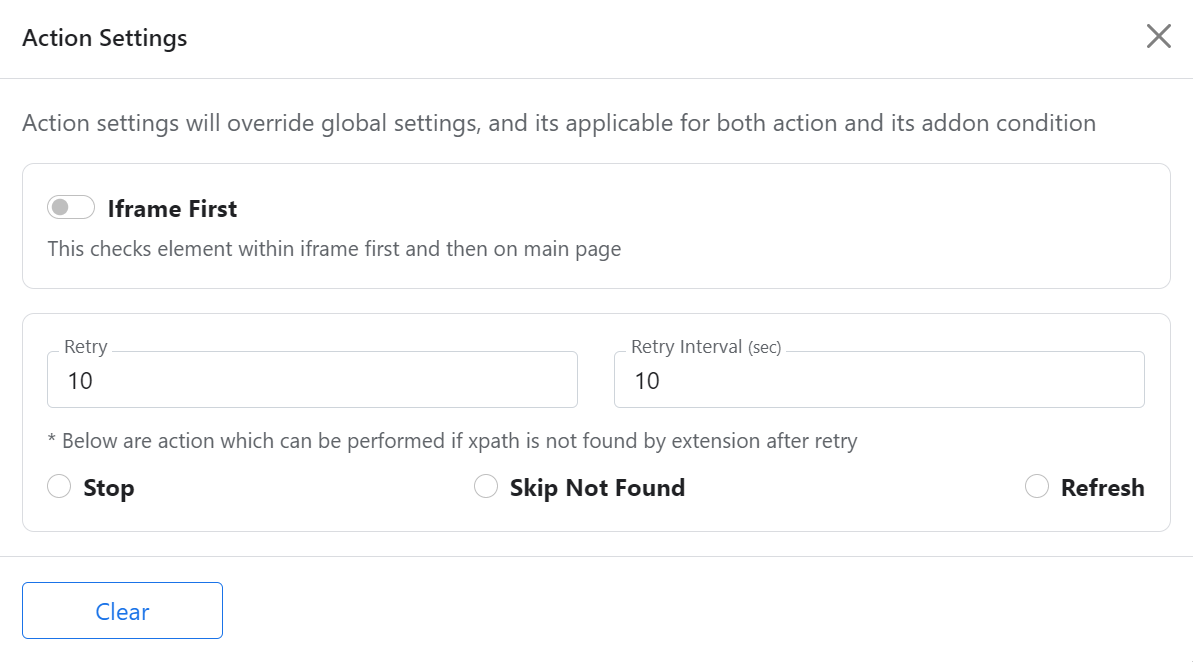The height and width of the screenshot is (662, 1193).
Task: Focus the Retry Interval input field
Action: coord(878,380)
